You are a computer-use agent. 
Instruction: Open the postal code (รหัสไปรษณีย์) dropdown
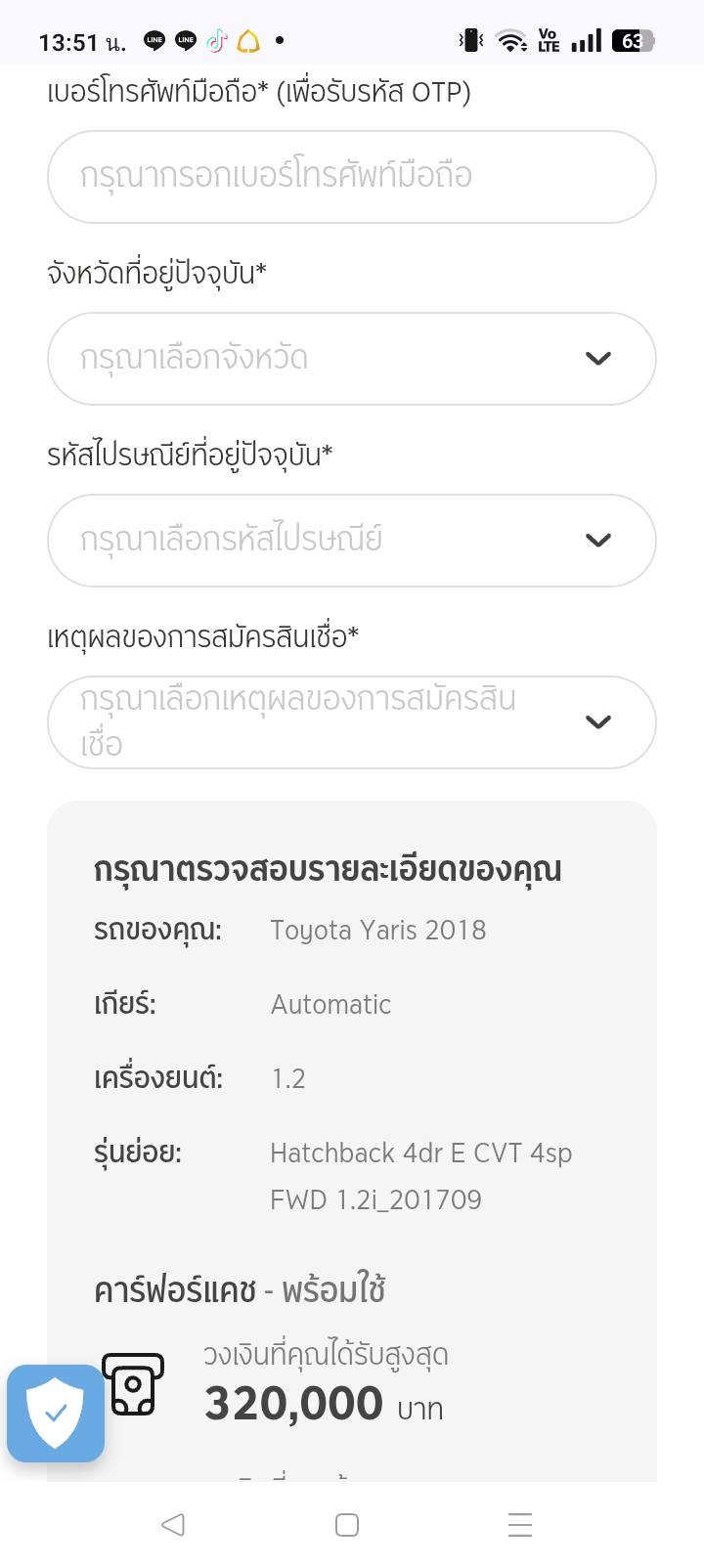(x=332, y=541)
